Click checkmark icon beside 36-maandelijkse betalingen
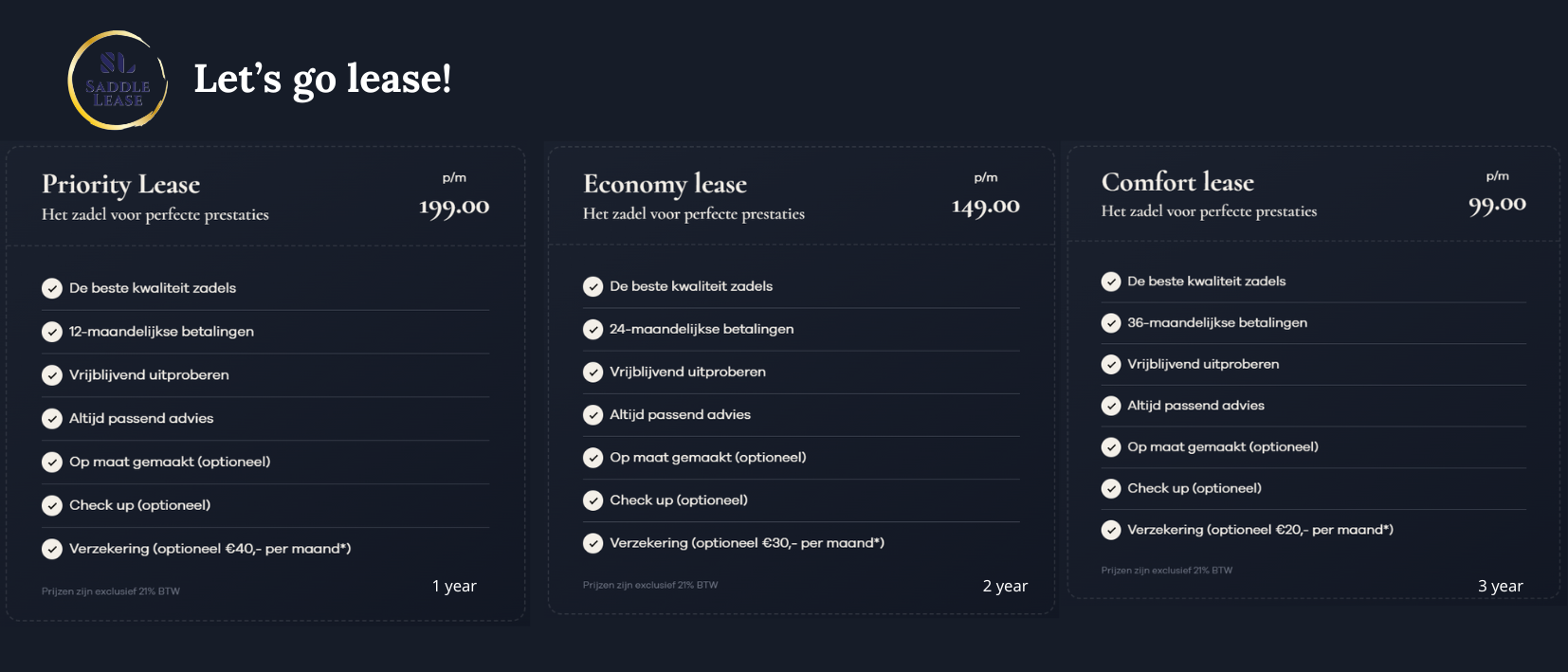Viewport: 1568px width, 672px height. [1111, 323]
